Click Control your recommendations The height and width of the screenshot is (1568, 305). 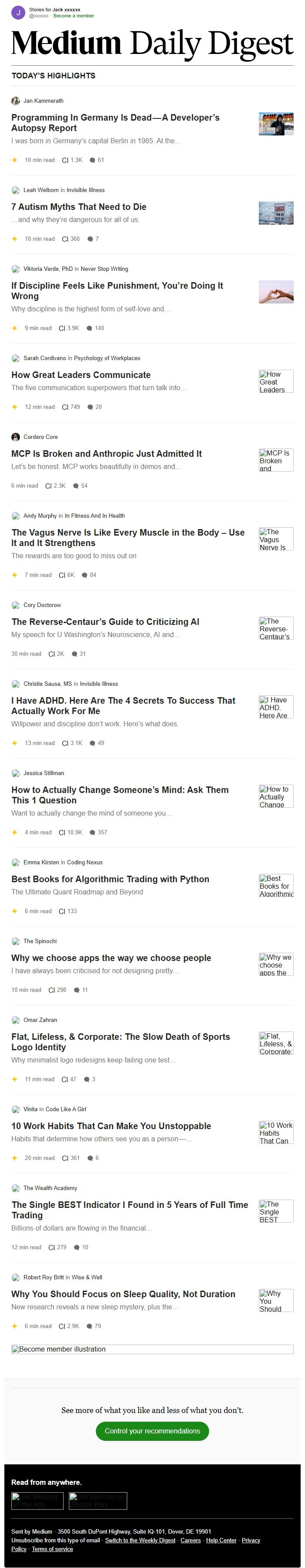[152, 1431]
